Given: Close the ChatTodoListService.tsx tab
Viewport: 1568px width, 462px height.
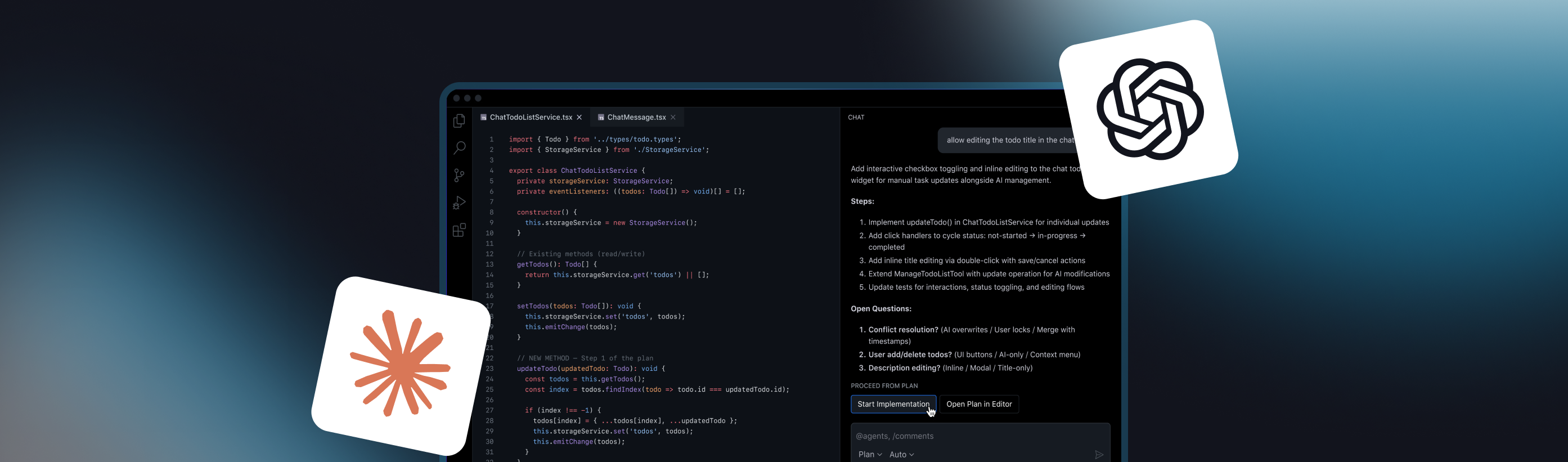Looking at the screenshot, I should point(579,118).
